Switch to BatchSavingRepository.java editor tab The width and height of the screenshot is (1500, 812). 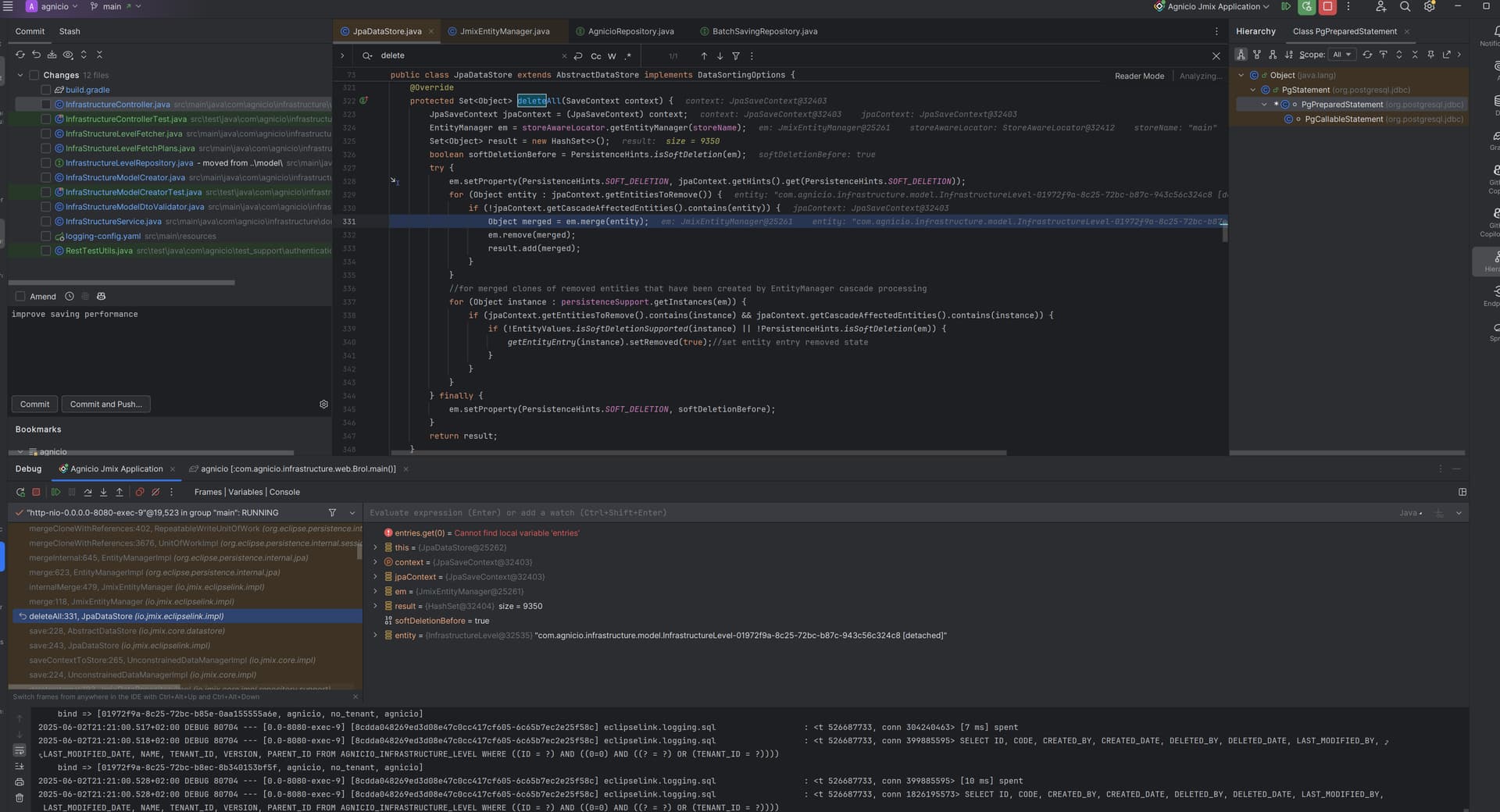point(759,31)
